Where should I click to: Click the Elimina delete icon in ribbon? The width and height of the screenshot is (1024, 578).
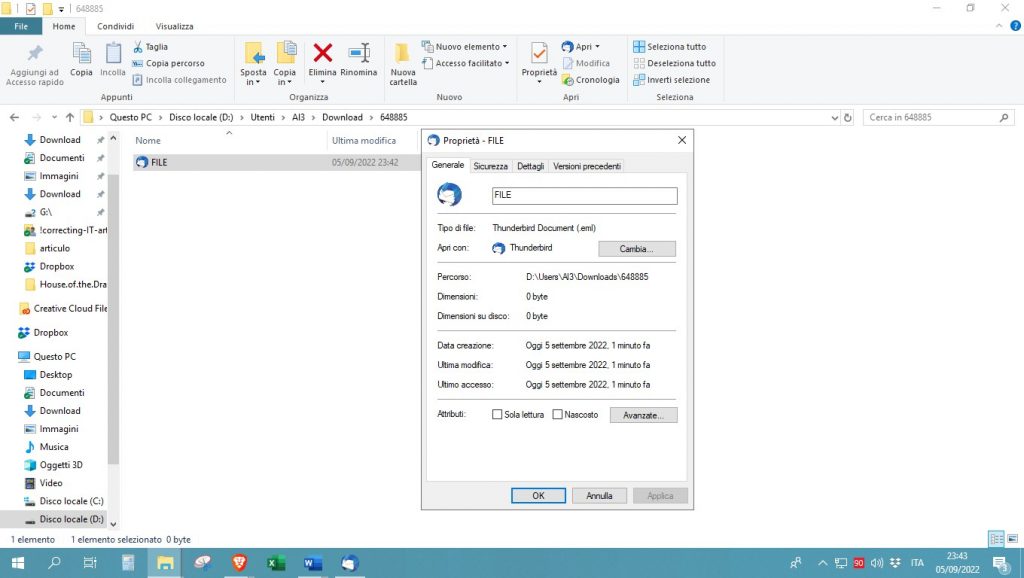pyautogui.click(x=322, y=54)
